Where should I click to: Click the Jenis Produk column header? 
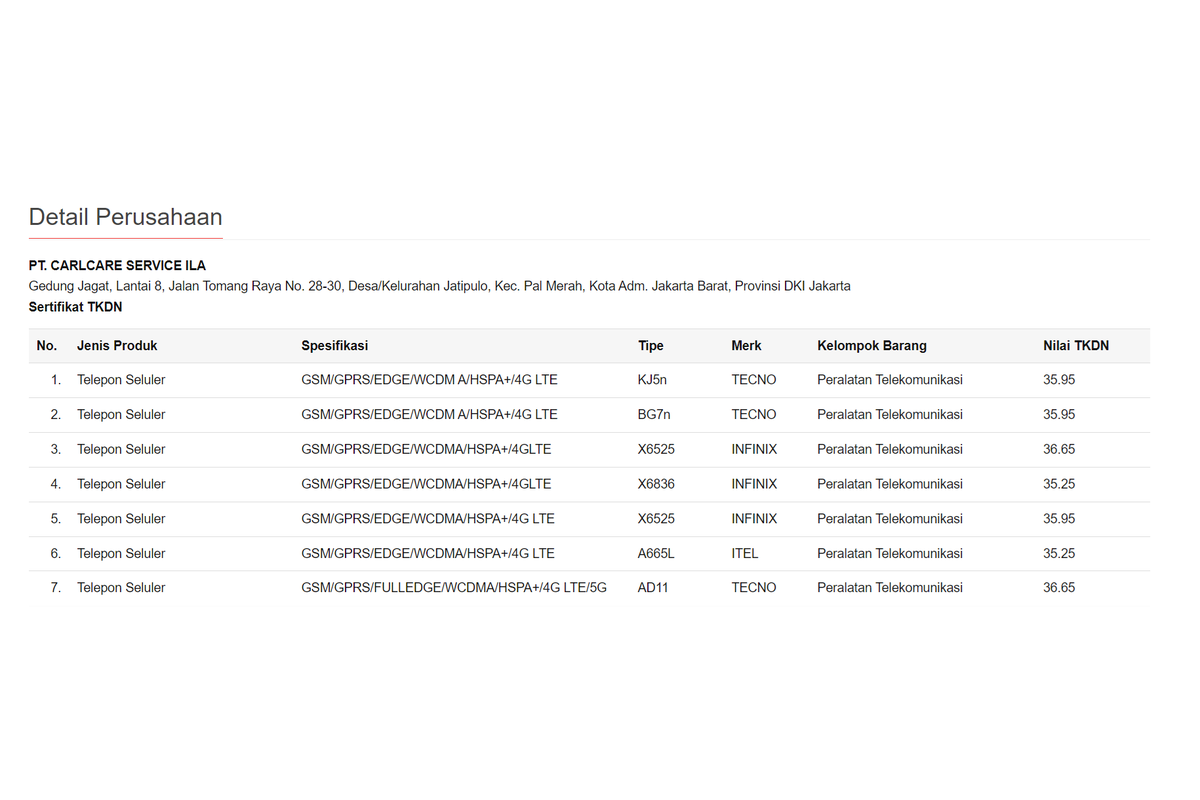(117, 346)
